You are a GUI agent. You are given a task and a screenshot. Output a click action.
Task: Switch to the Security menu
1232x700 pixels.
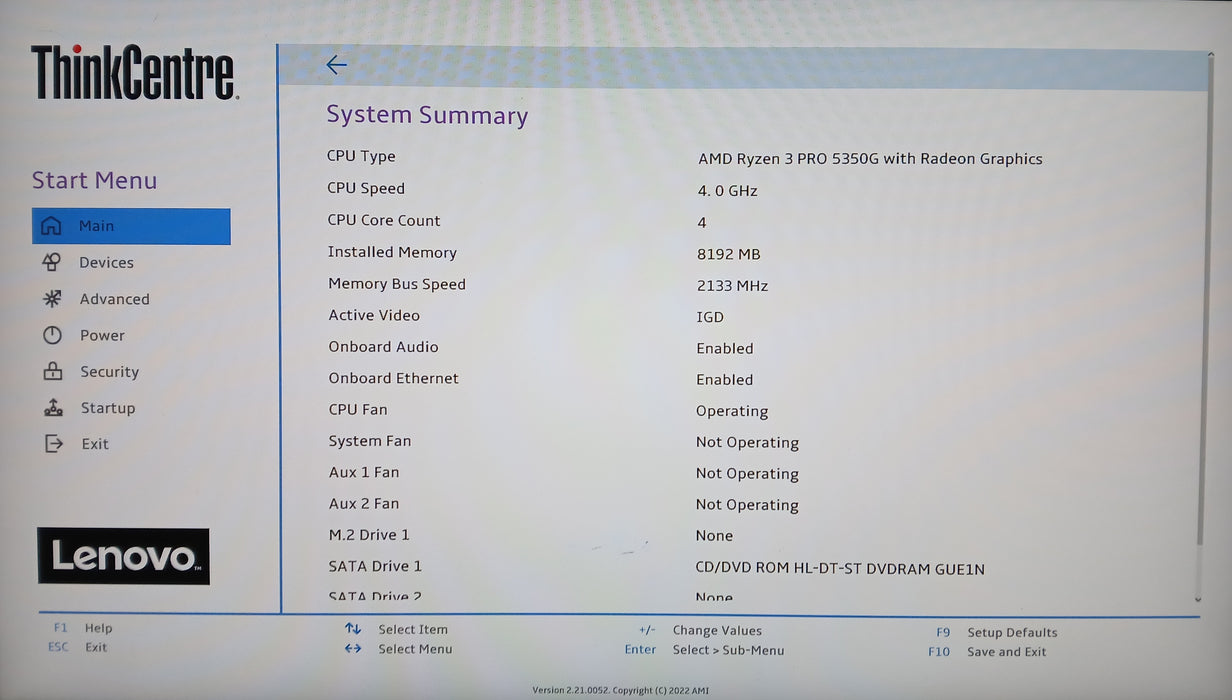coord(110,372)
